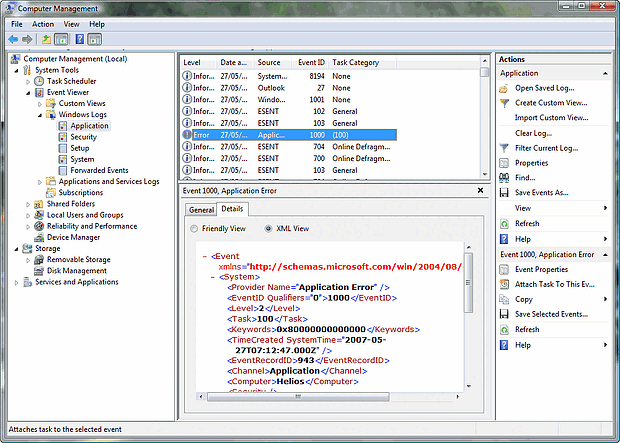Select the Shared Folders tree item

click(71, 204)
